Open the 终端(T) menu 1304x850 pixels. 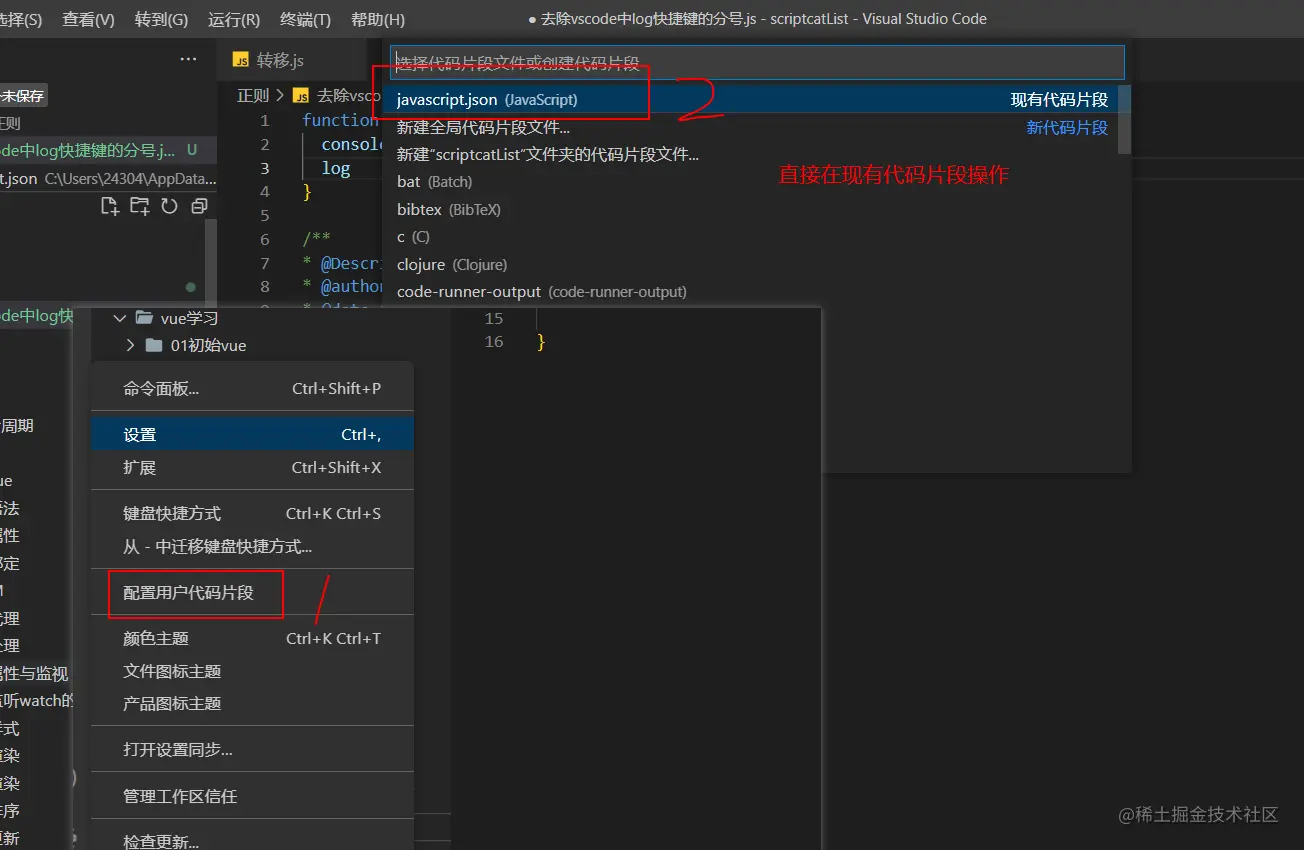tap(305, 19)
